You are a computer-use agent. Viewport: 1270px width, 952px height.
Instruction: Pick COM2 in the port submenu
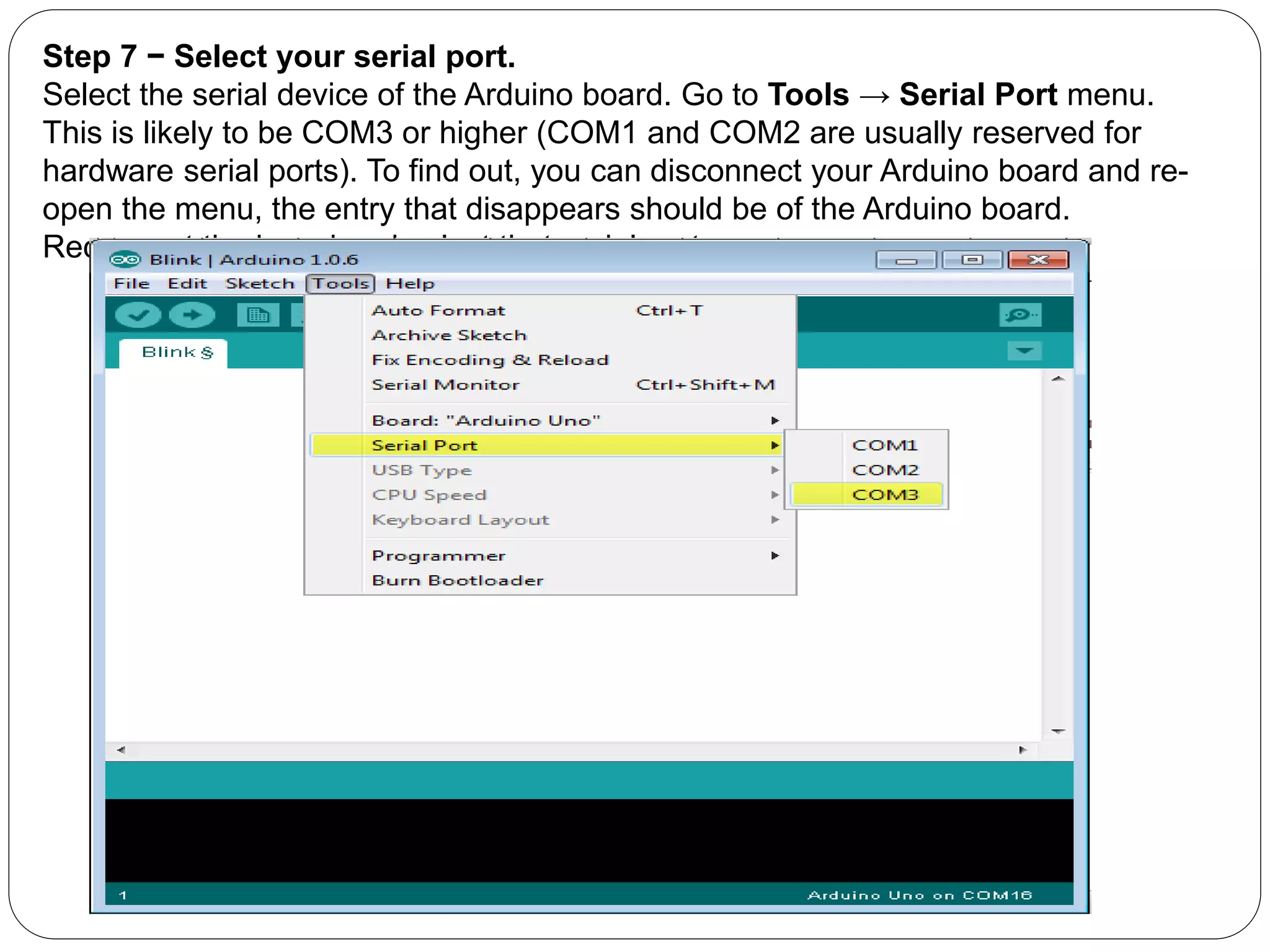click(x=884, y=470)
